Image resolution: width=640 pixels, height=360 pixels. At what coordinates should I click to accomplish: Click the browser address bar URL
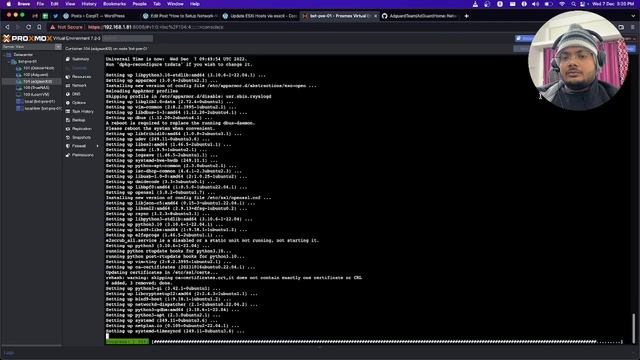point(156,27)
